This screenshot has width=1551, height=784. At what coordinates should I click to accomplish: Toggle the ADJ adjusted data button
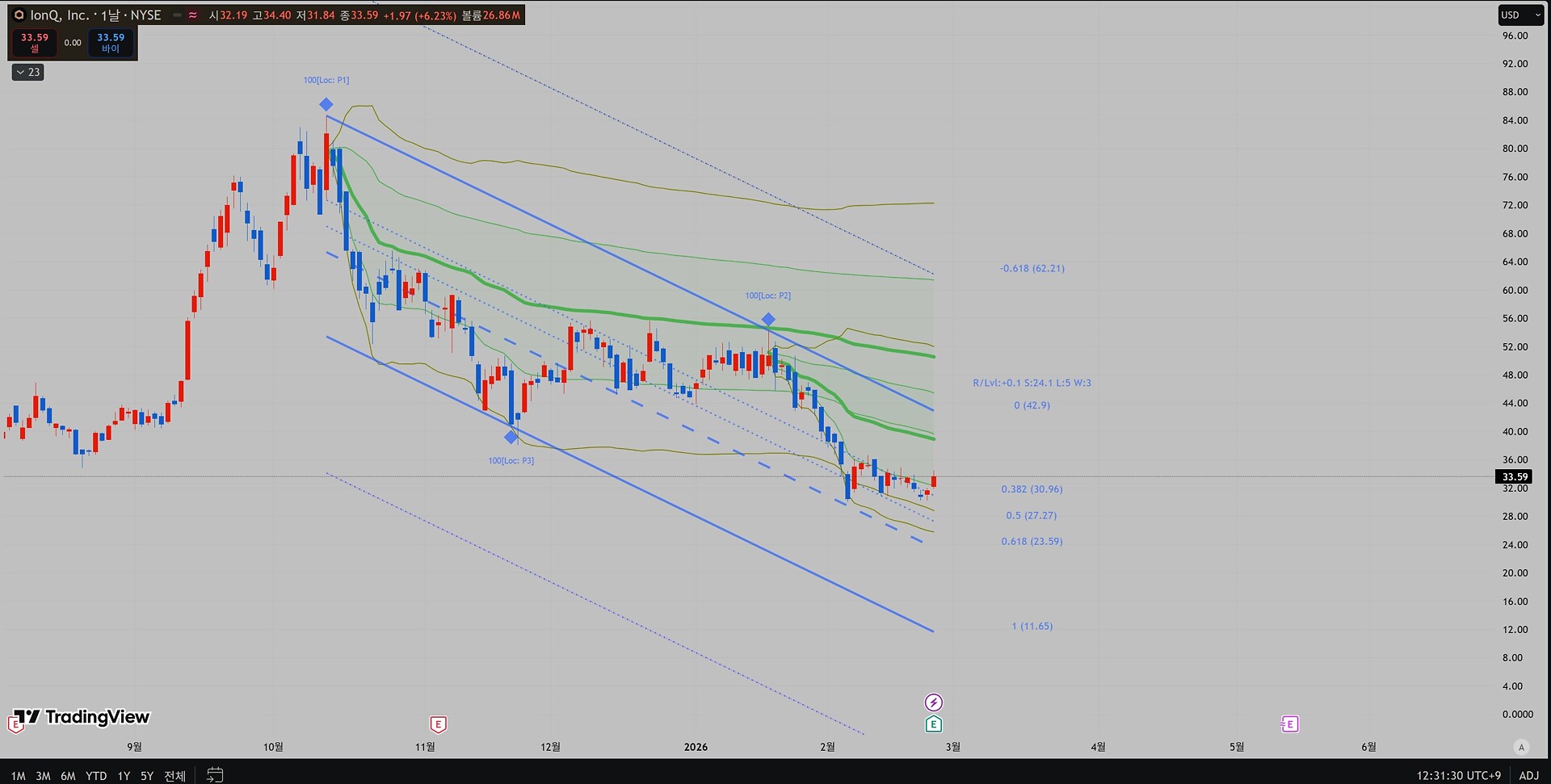(1528, 775)
